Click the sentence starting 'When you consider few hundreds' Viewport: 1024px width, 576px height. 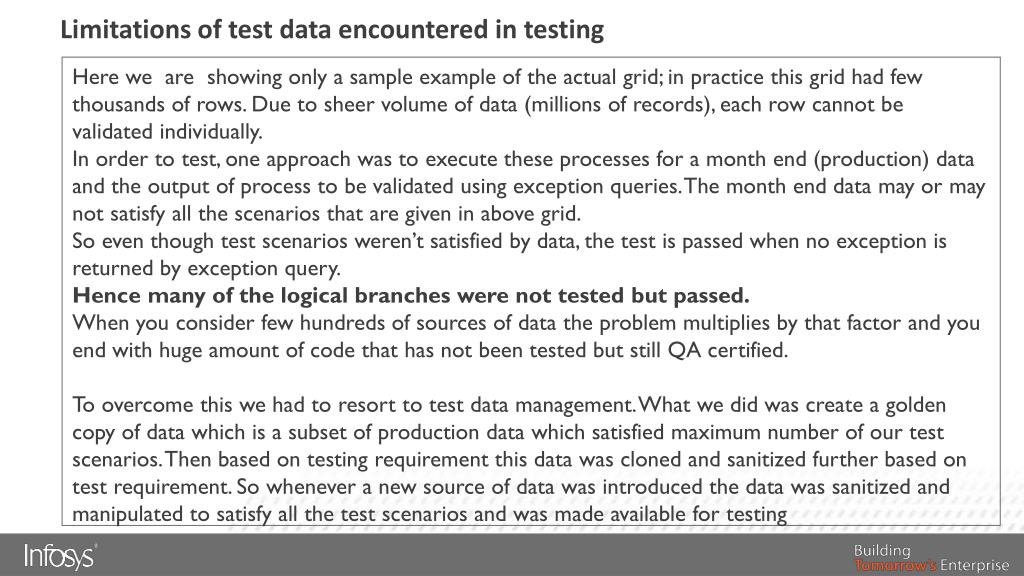[526, 336]
